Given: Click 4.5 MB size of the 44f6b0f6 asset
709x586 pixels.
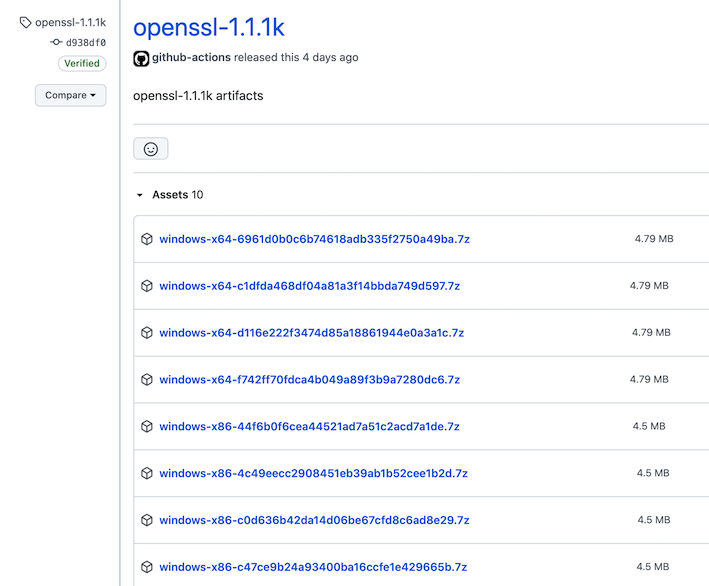Looking at the screenshot, I should coord(649,426).
